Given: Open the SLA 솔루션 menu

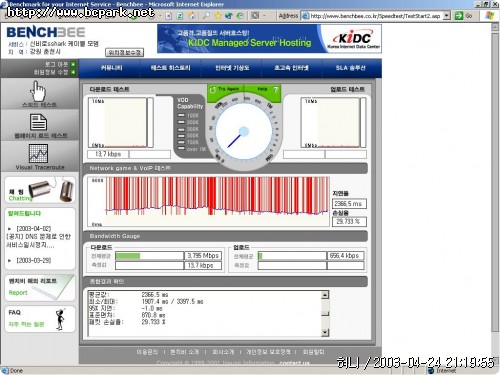Looking at the screenshot, I should click(350, 68).
